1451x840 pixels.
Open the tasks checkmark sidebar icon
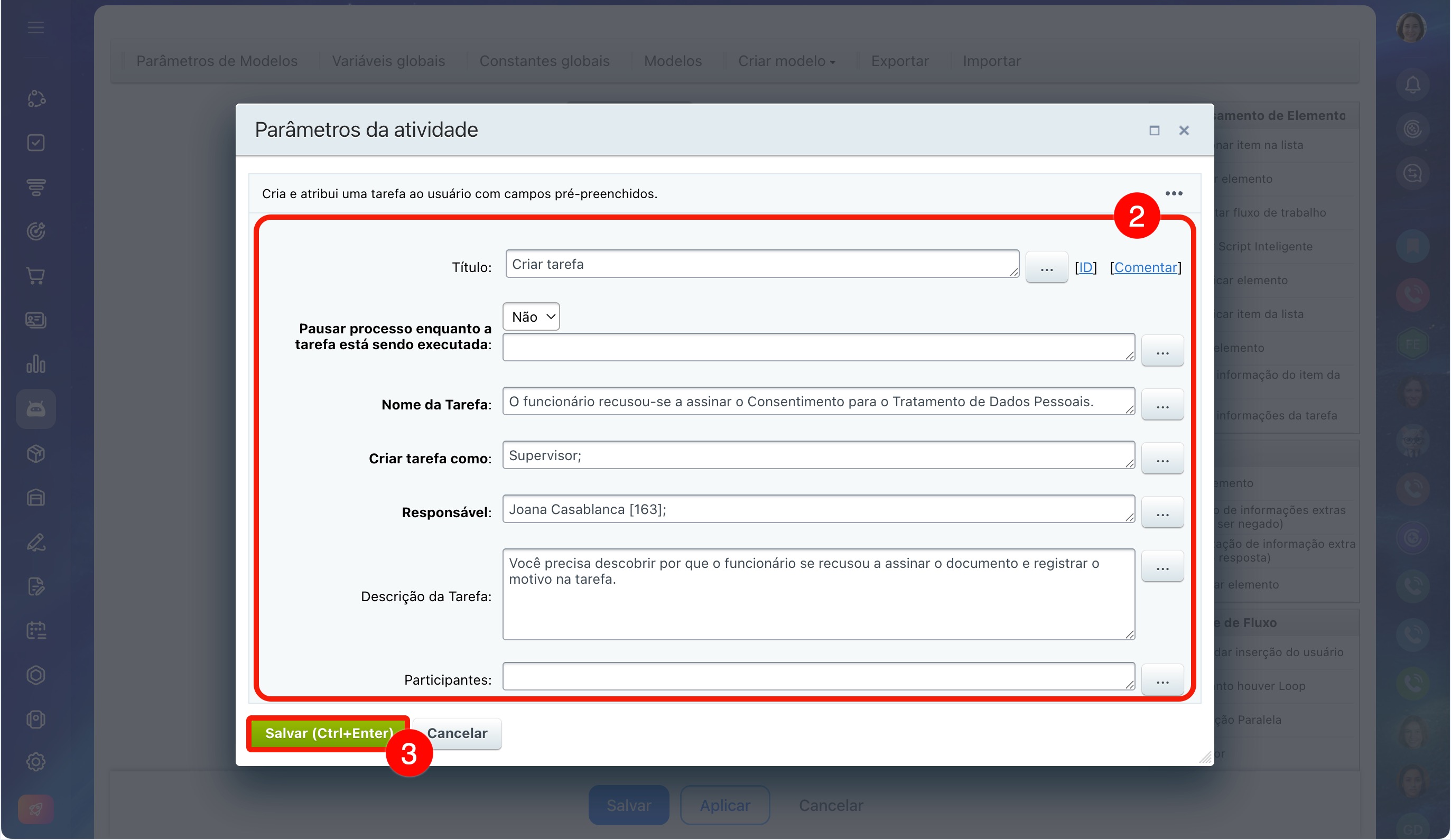click(36, 142)
